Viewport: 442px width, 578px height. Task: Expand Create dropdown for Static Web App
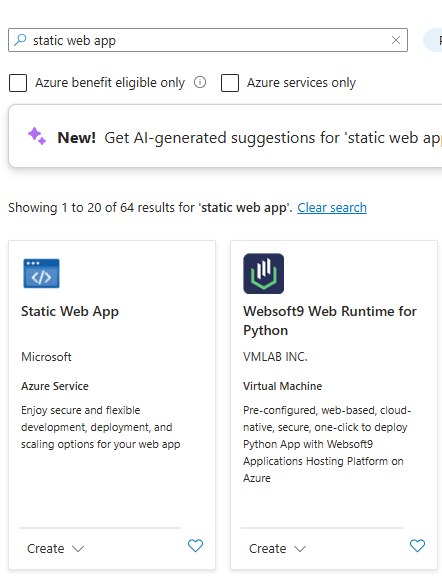pyautogui.click(x=56, y=549)
